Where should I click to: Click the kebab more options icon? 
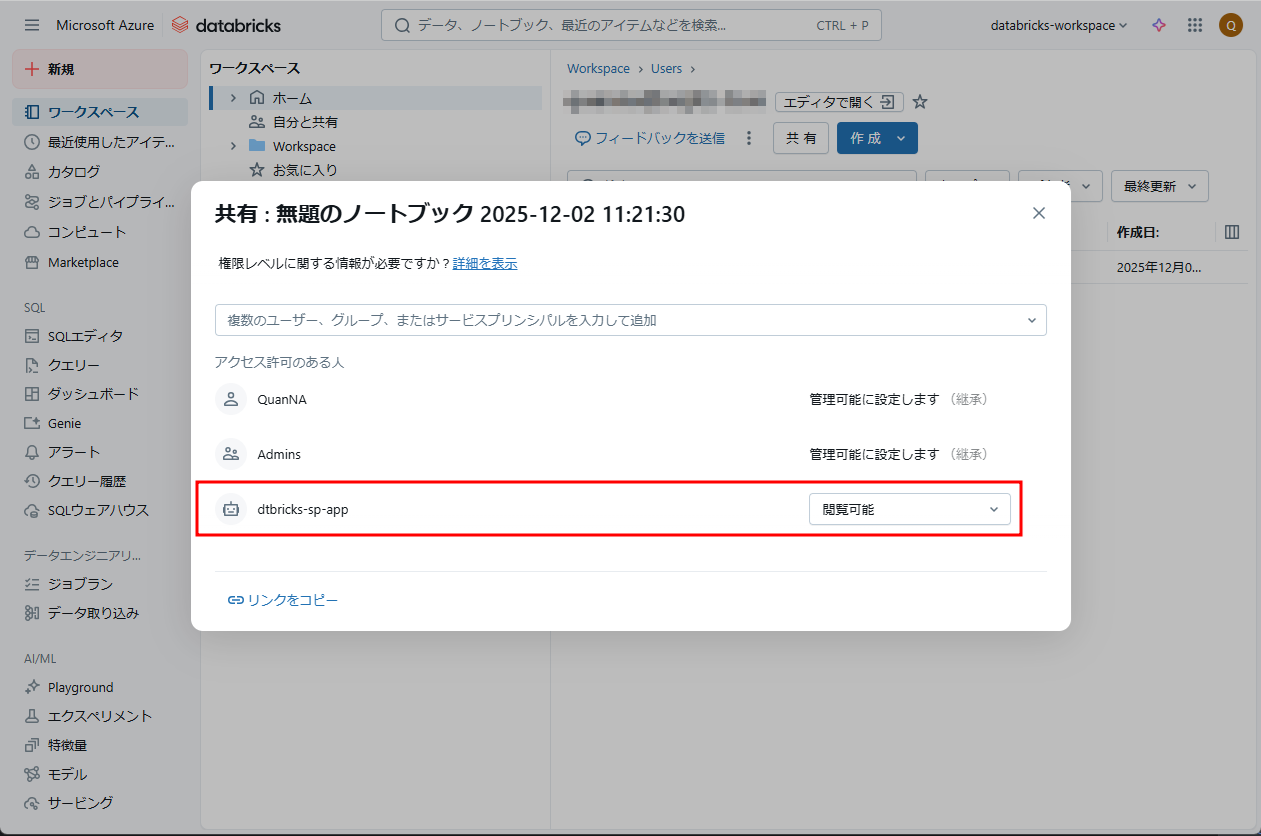point(749,138)
